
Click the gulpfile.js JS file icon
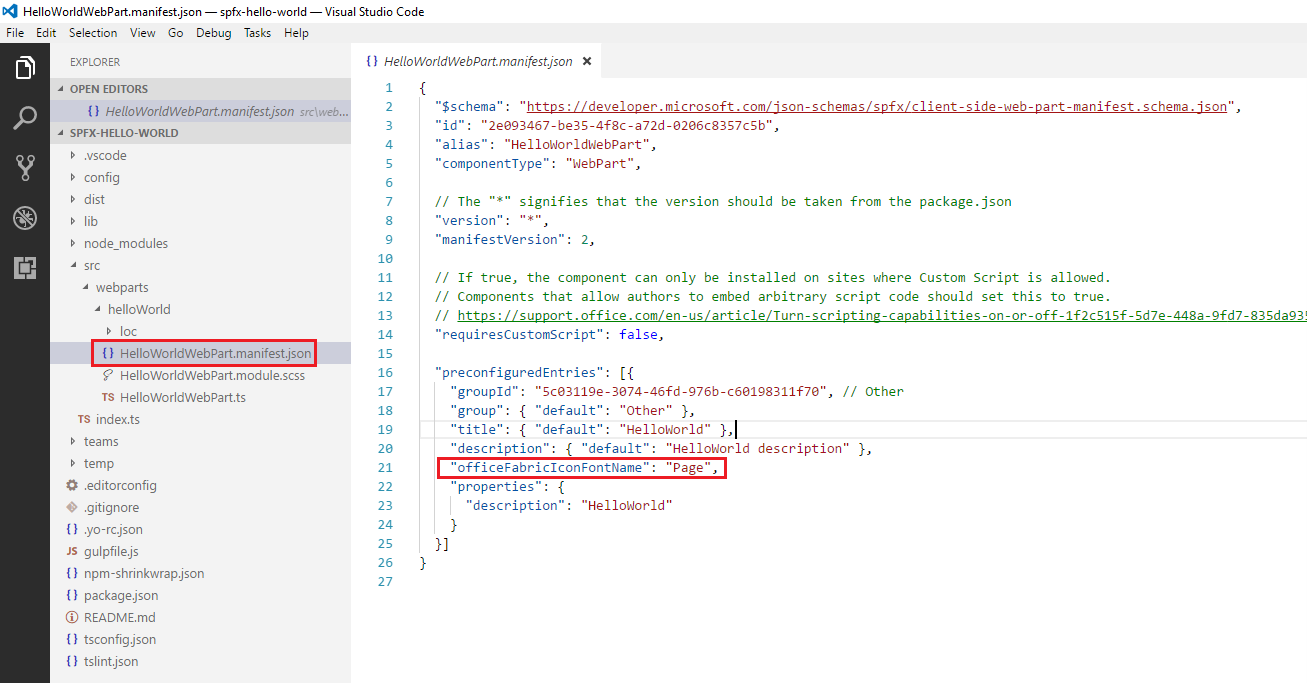(71, 551)
